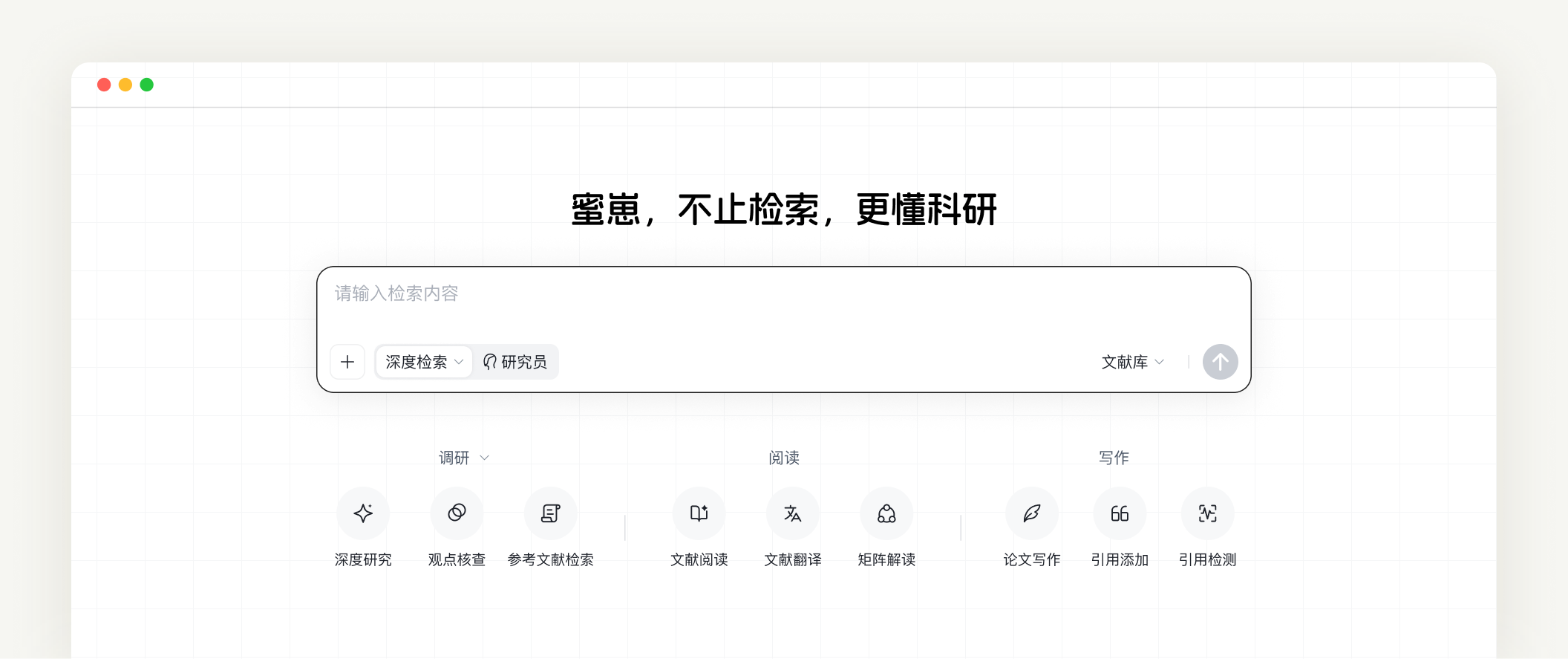The width and height of the screenshot is (1568, 659).
Task: Select the 阅读 category heading
Action: 784,458
